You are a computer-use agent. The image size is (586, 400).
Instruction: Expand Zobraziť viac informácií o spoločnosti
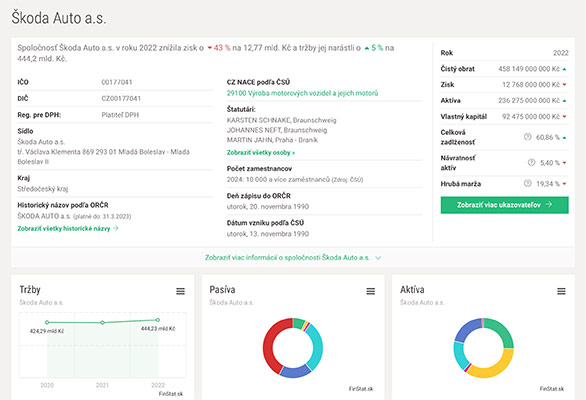(x=293, y=258)
